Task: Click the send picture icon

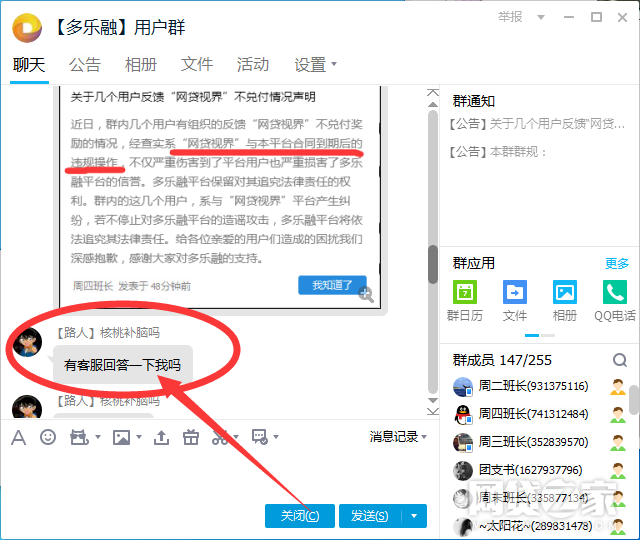Action: [121, 437]
